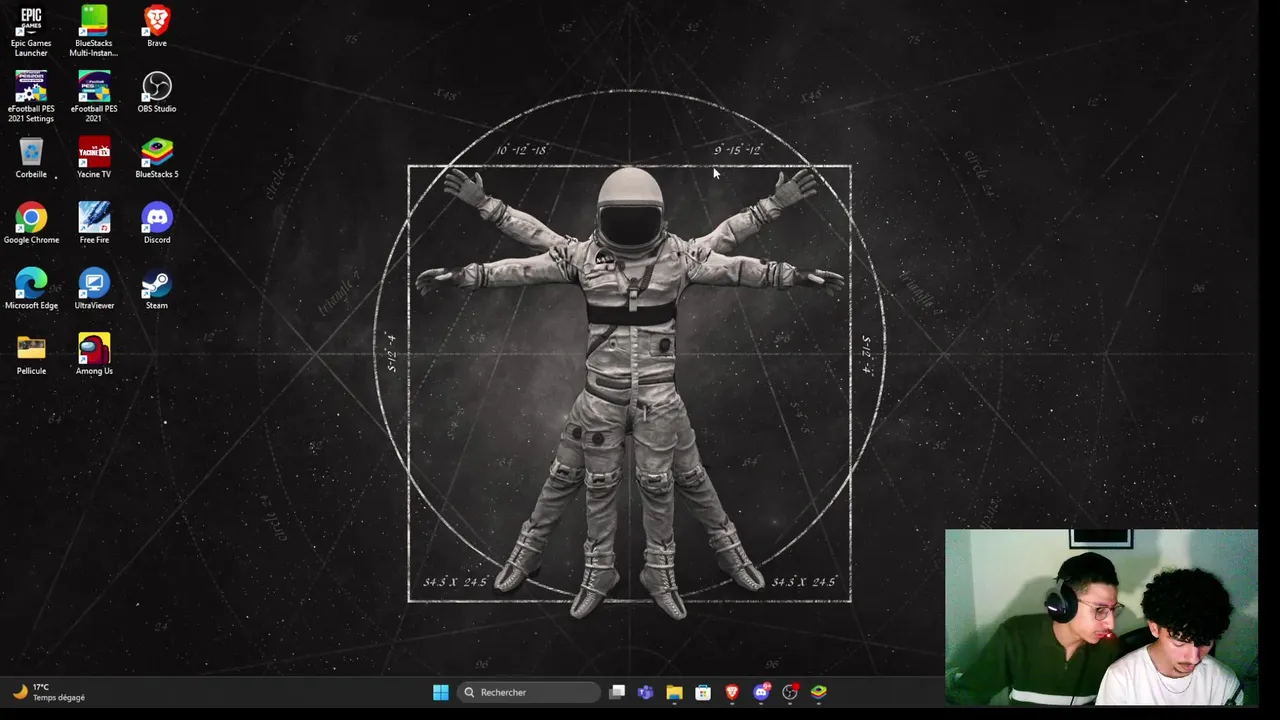The width and height of the screenshot is (1280, 720).
Task: Open File Explorer from the taskbar
Action: point(674,692)
